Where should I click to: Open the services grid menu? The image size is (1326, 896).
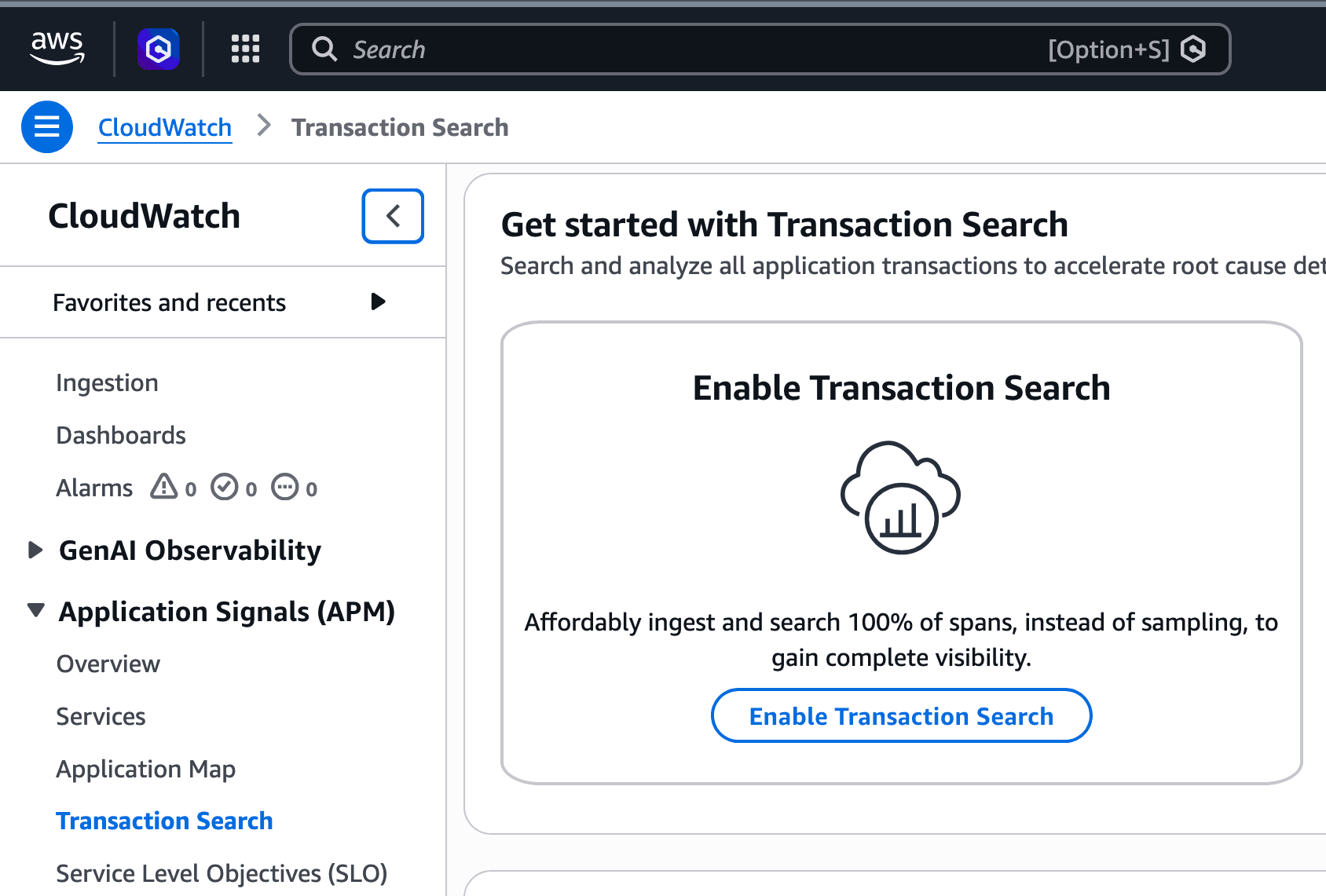(245, 49)
